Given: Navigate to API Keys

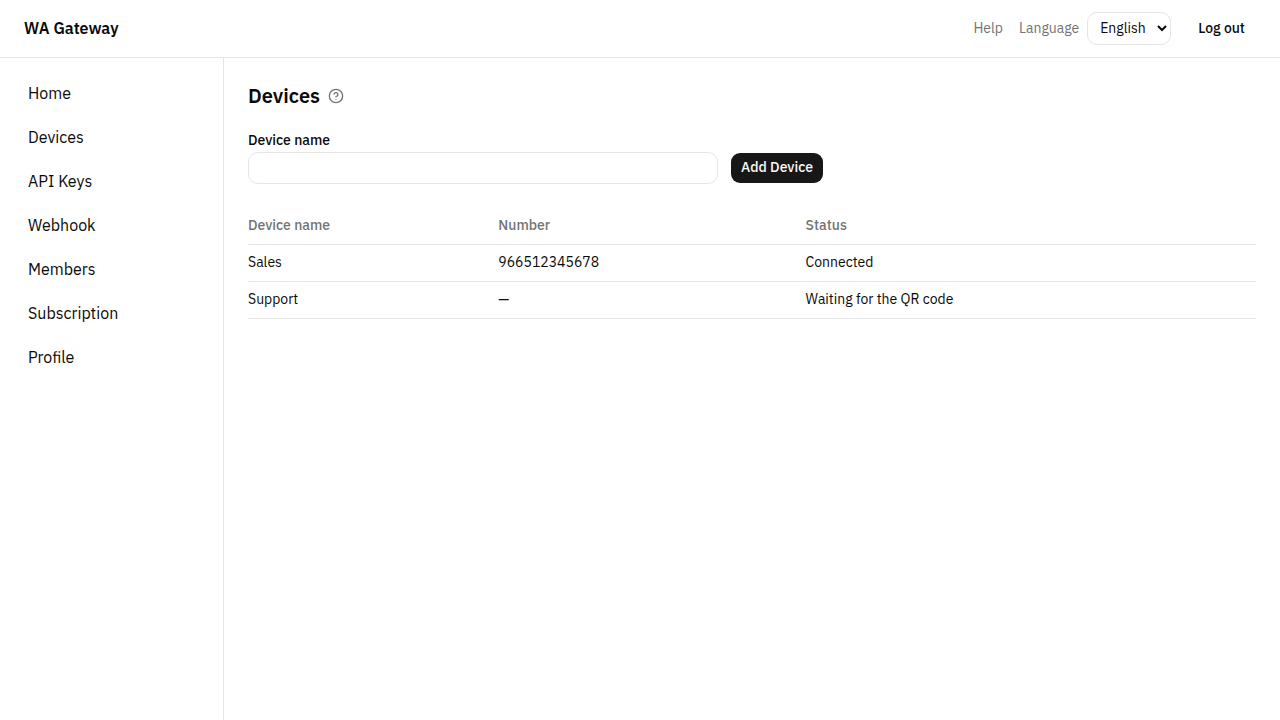Looking at the screenshot, I should (x=60, y=181).
